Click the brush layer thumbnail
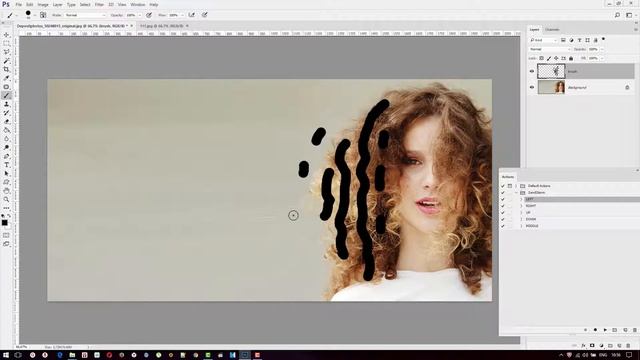640x360 pixels. click(x=551, y=71)
